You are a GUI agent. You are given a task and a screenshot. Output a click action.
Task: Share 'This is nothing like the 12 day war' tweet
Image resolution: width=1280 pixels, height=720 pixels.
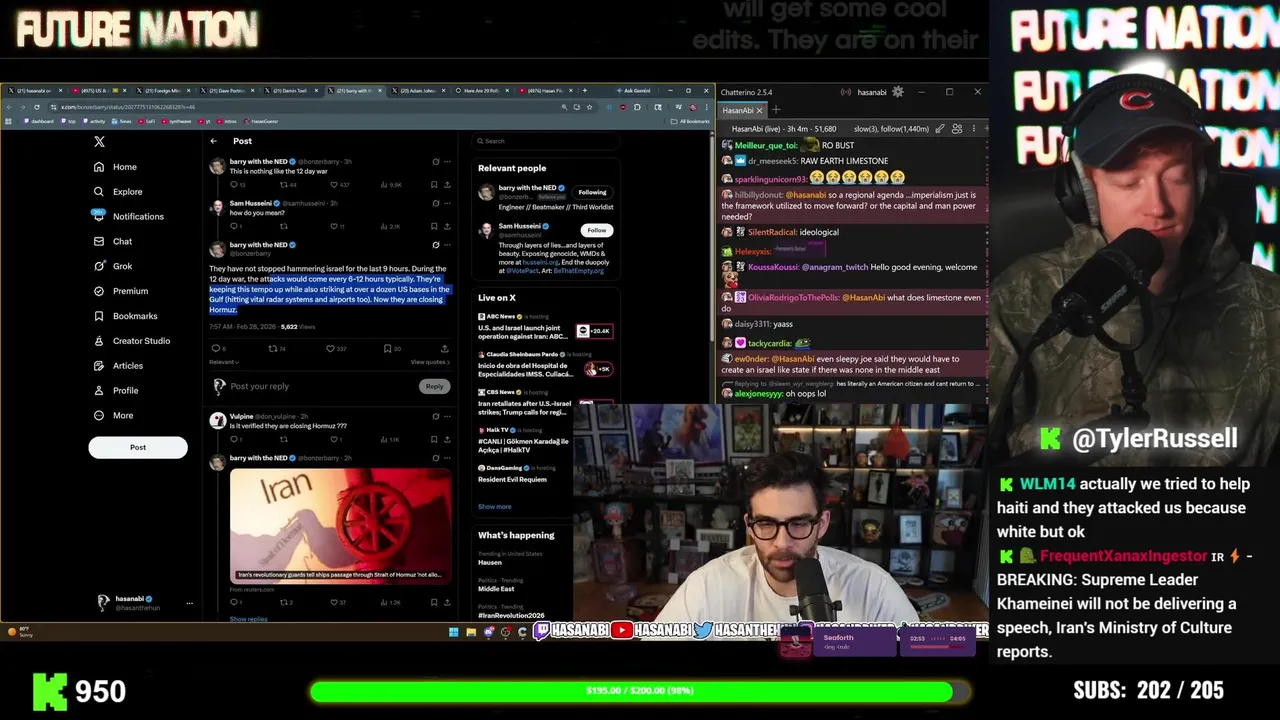click(x=447, y=184)
